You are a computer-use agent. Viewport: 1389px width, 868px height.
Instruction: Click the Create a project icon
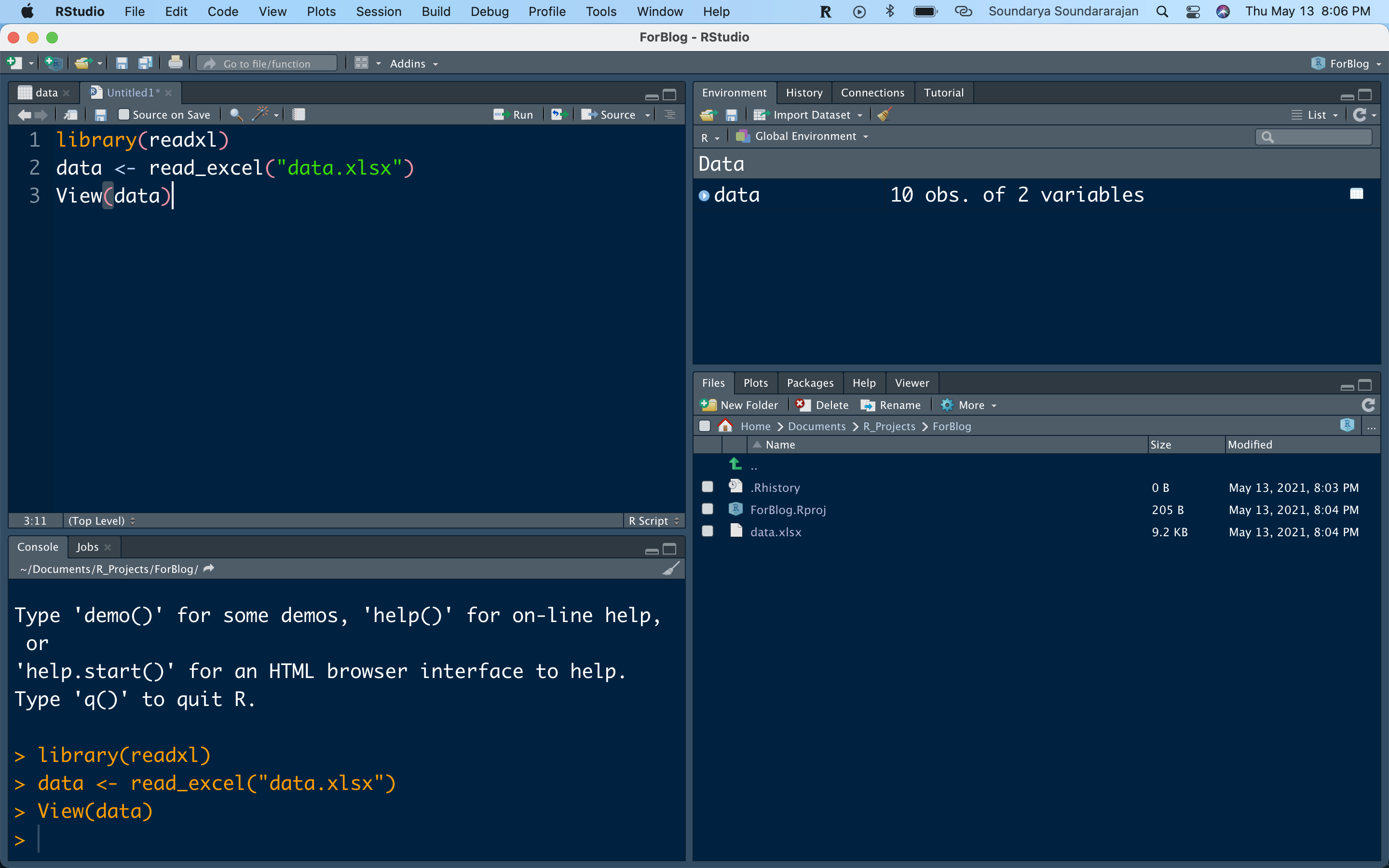coord(54,63)
